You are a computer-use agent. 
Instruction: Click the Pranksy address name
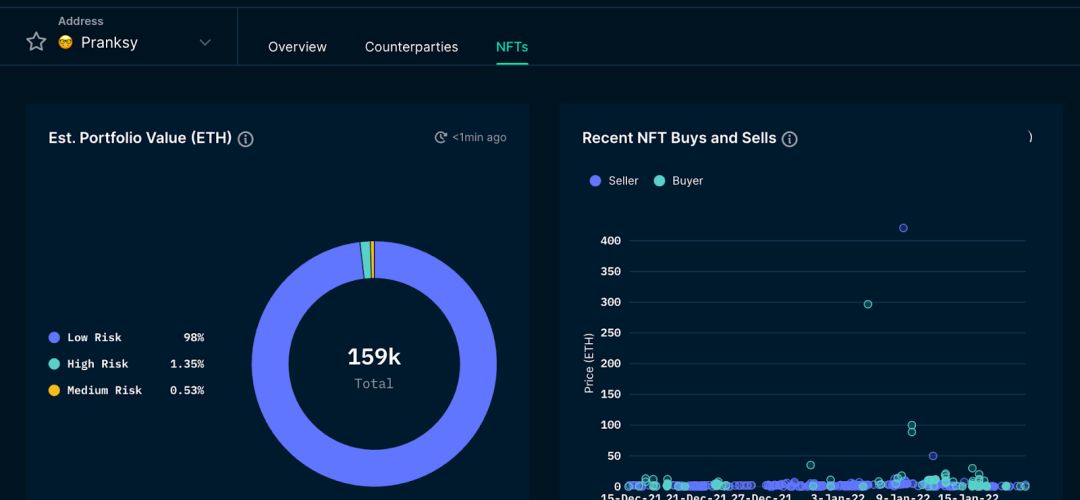[x=109, y=42]
